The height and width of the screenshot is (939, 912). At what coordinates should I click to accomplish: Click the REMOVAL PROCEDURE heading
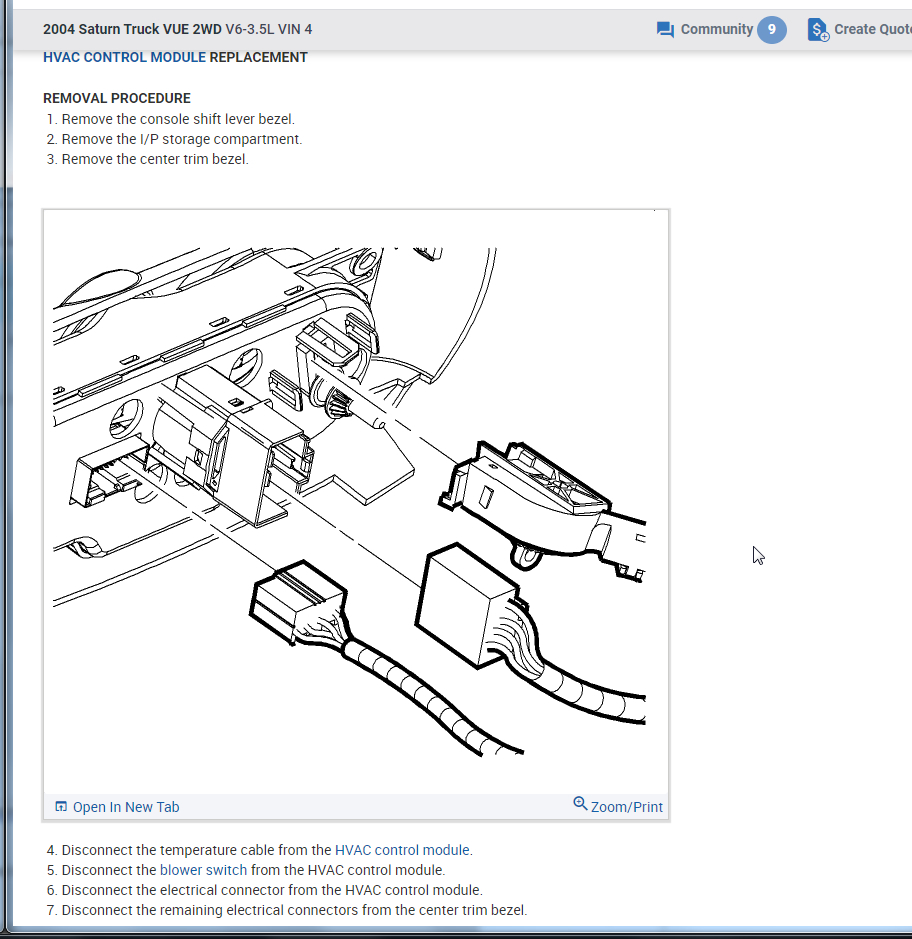(117, 98)
